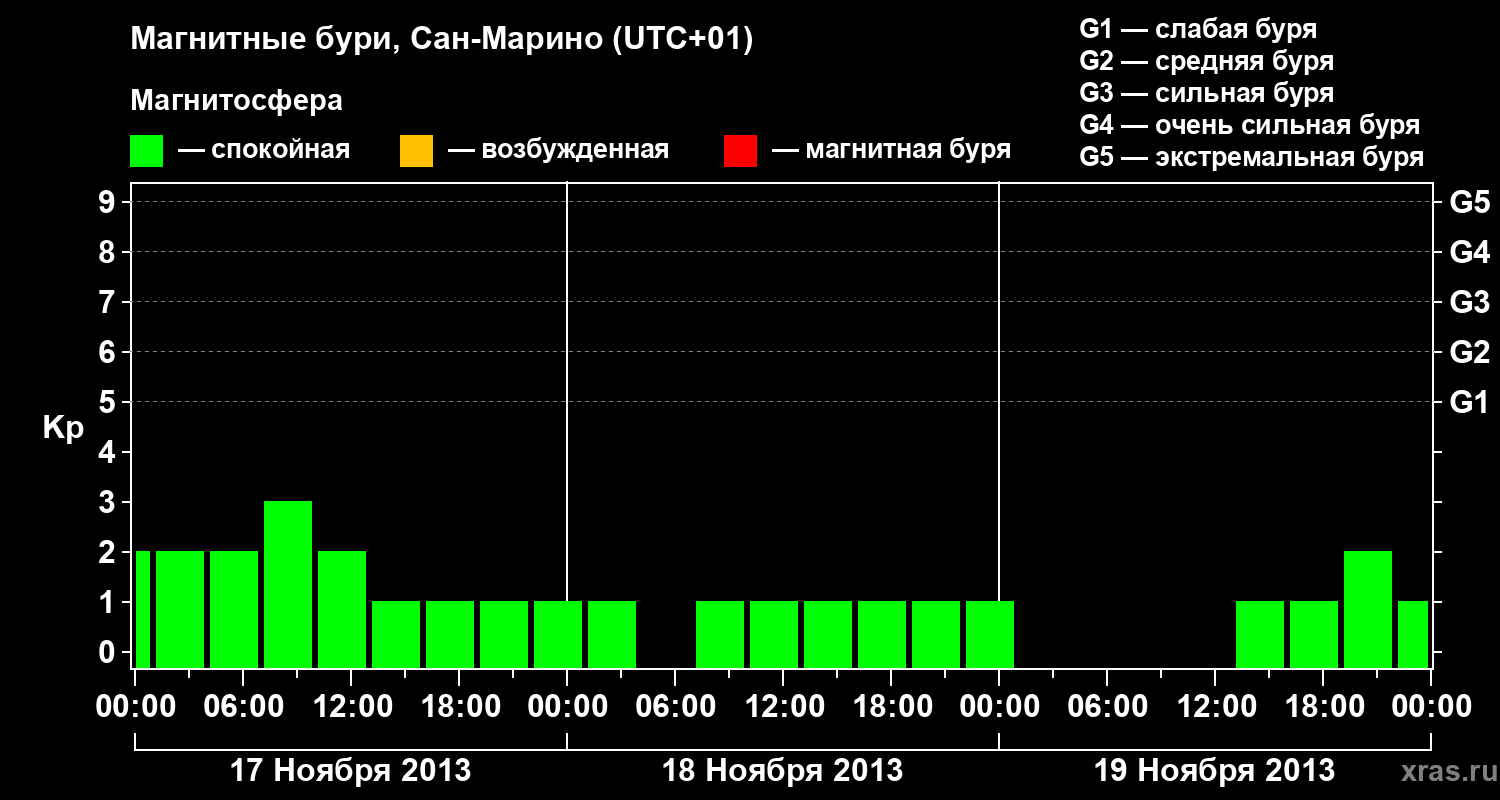
Task: Click the 12:00 time label on 19 November
Action: pyautogui.click(x=1215, y=707)
